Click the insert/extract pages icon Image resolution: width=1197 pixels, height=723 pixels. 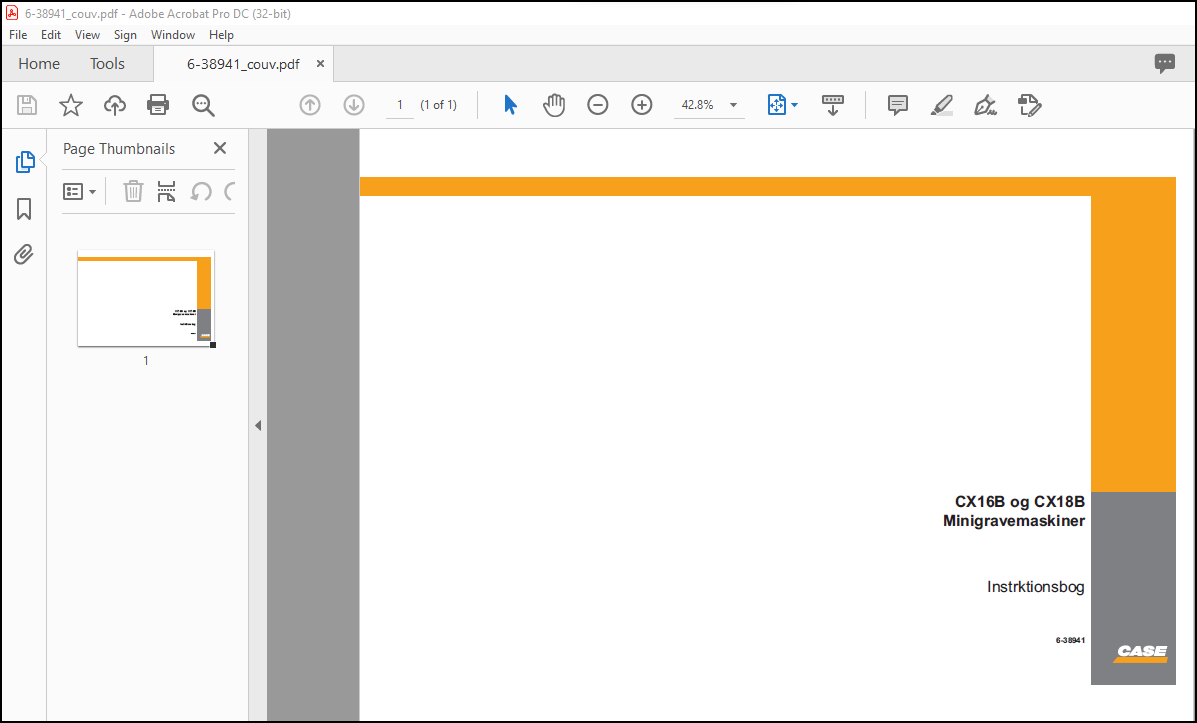click(166, 191)
